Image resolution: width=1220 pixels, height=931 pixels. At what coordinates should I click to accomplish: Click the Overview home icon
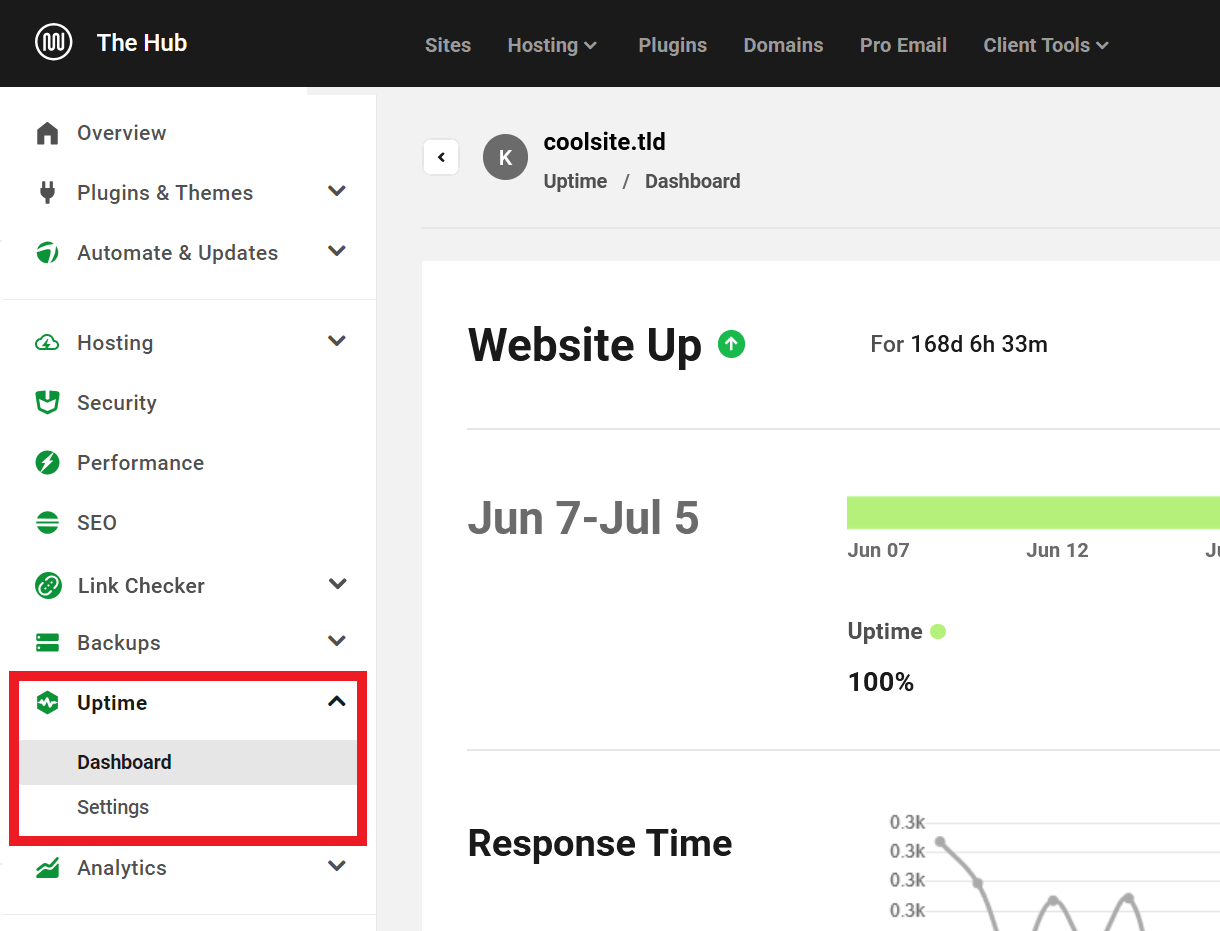click(47, 133)
